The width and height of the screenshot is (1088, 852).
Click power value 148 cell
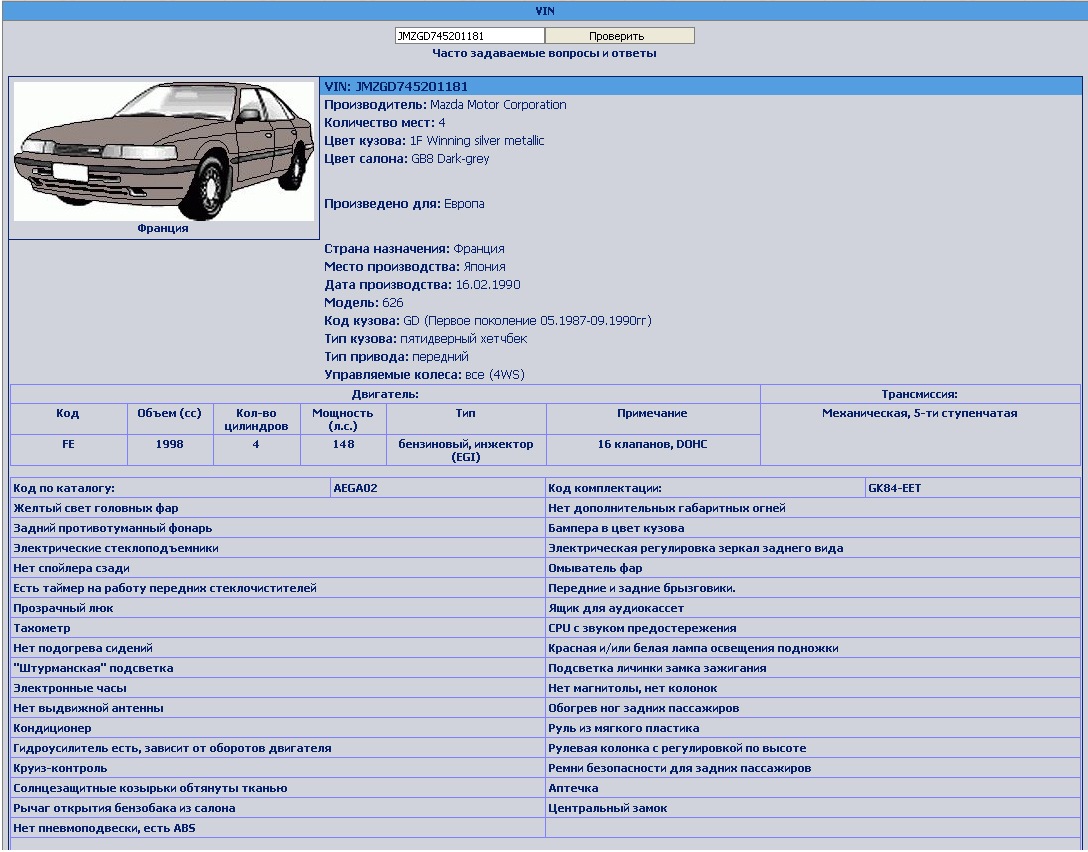point(343,450)
